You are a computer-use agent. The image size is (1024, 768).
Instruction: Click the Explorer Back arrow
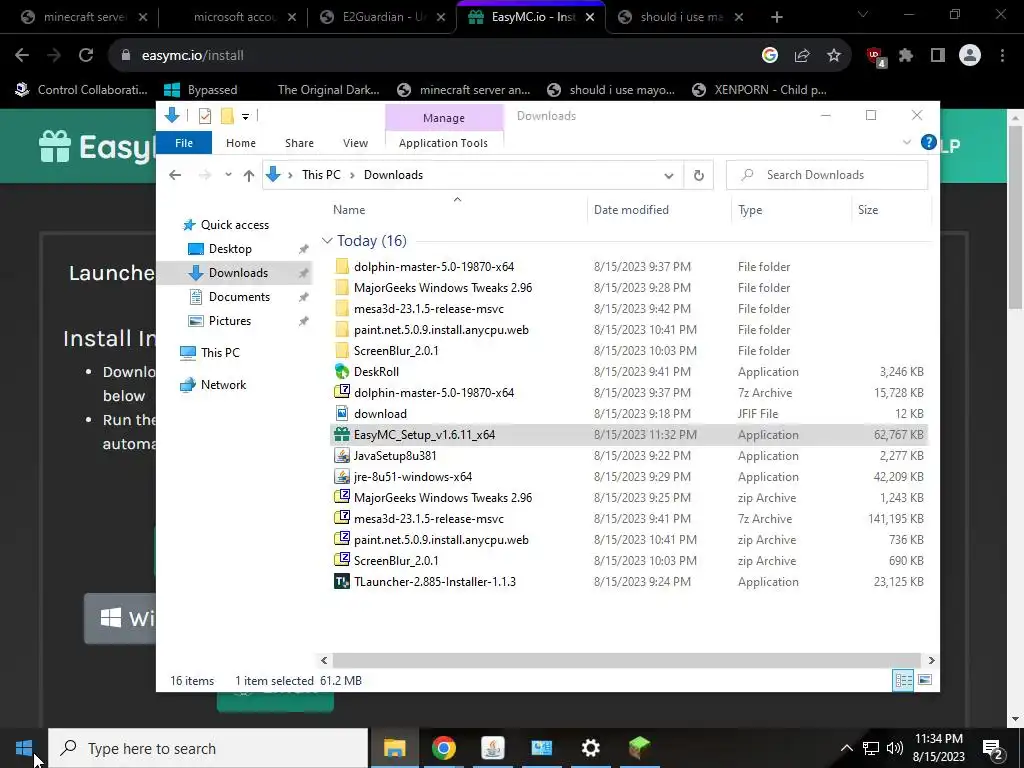click(175, 175)
